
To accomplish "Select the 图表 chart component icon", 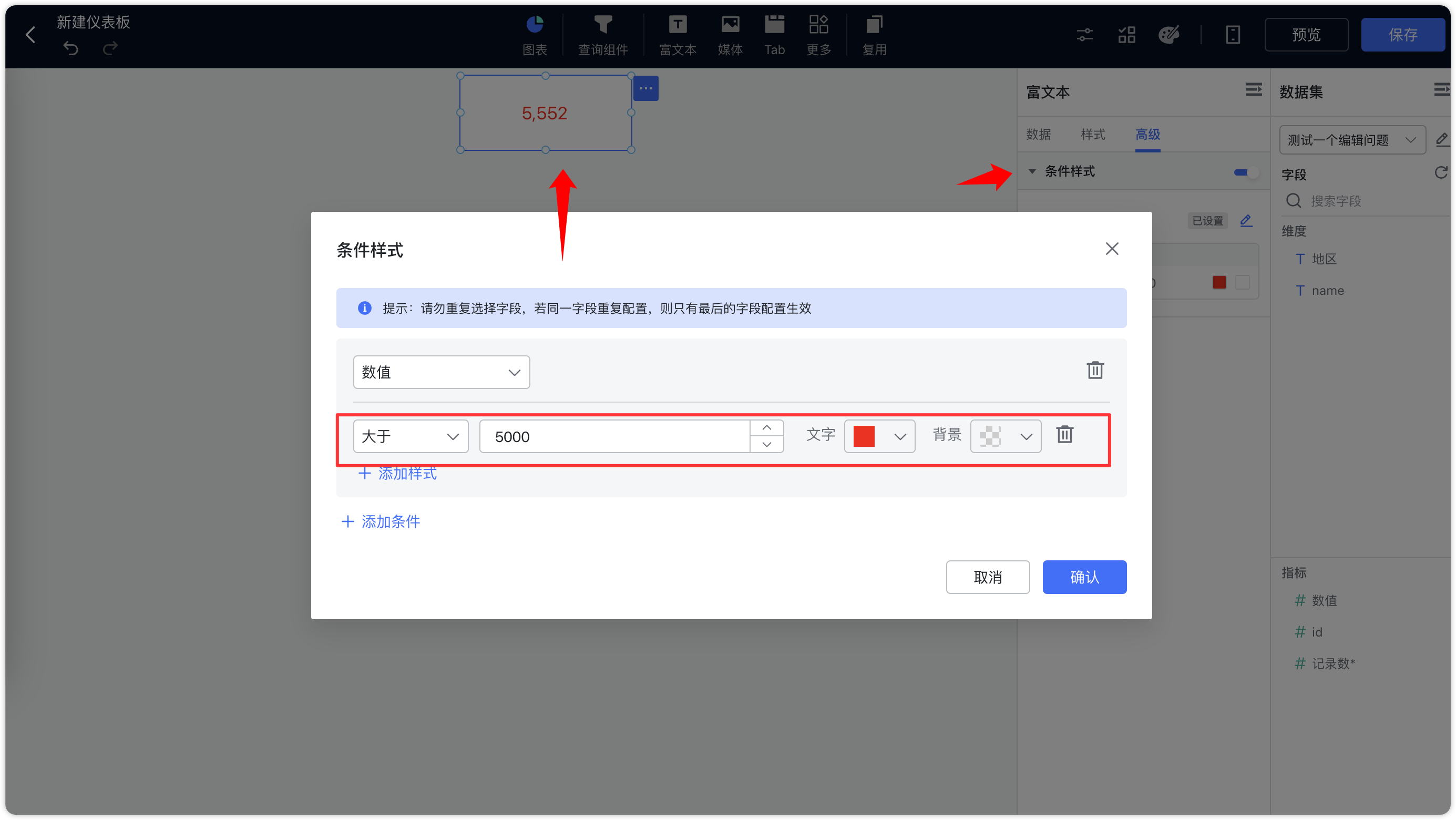I will [534, 34].
